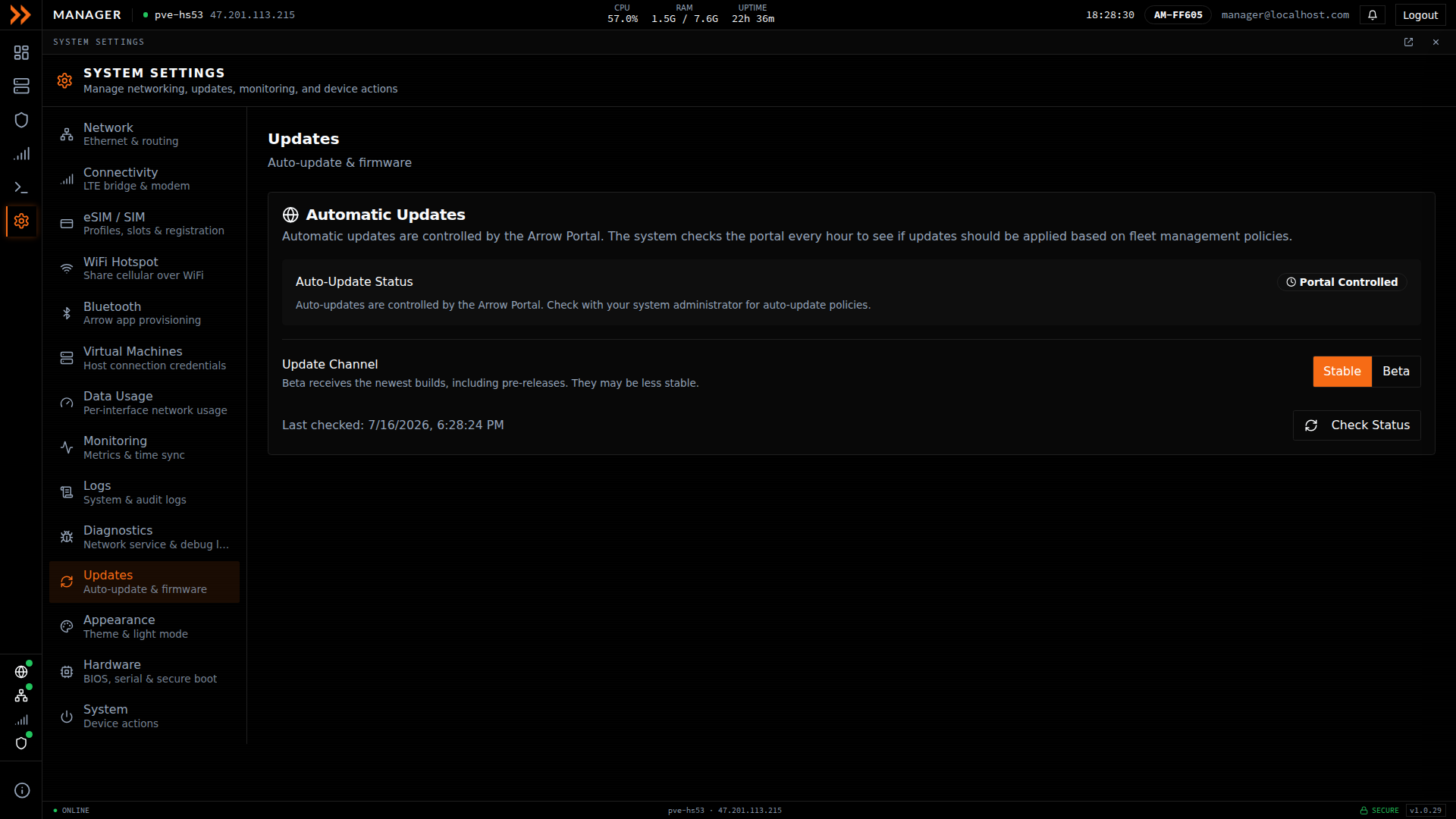The width and height of the screenshot is (1456, 819).
Task: Open Appearance theme settings
Action: pyautogui.click(x=144, y=626)
